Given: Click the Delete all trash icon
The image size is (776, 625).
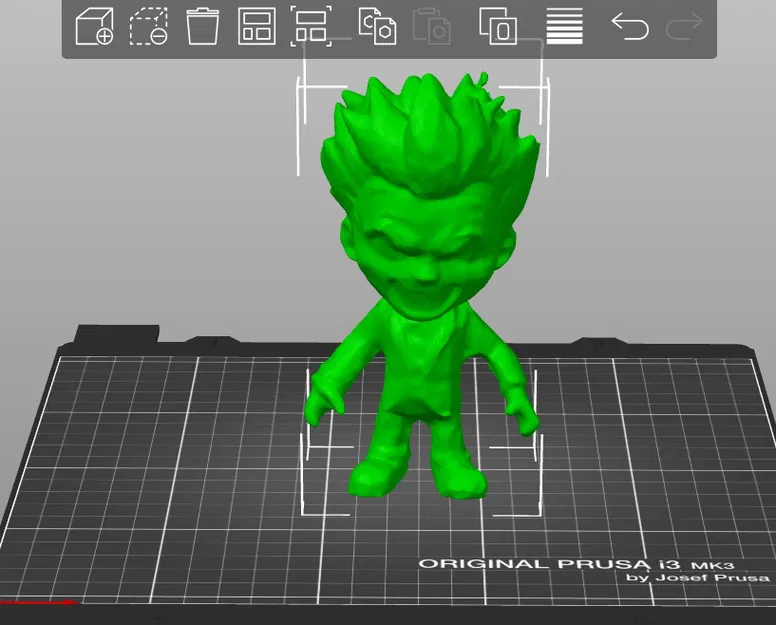Looking at the screenshot, I should tap(202, 27).
